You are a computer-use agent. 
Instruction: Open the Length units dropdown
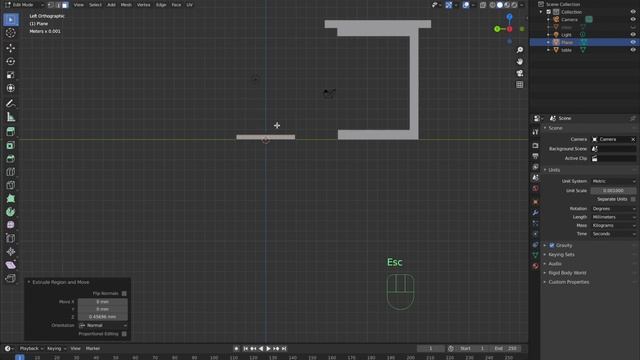pos(613,217)
